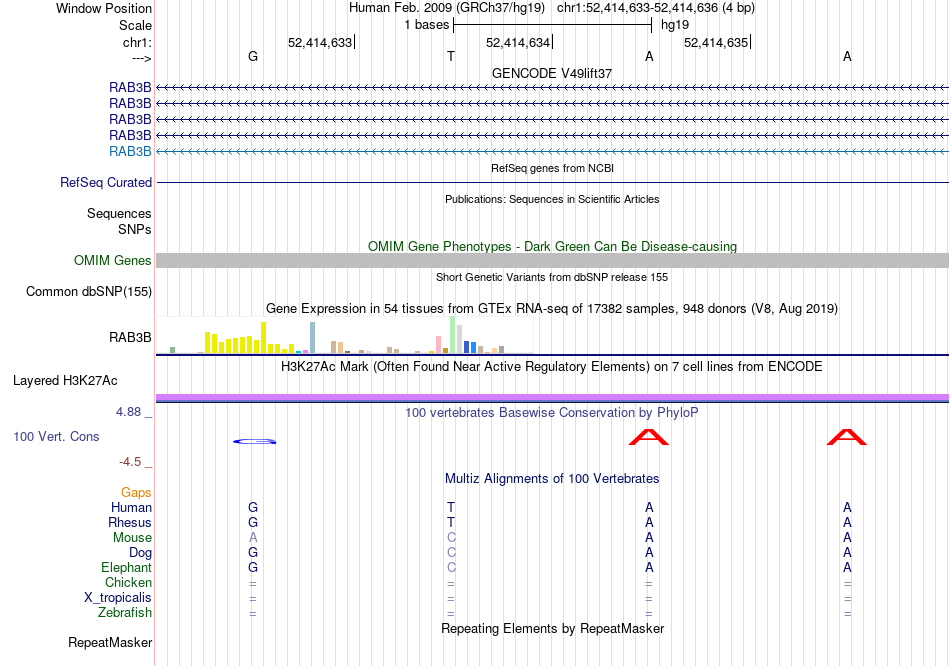Image resolution: width=950 pixels, height=666 pixels.
Task: Select the Human species label
Action: pos(131,507)
